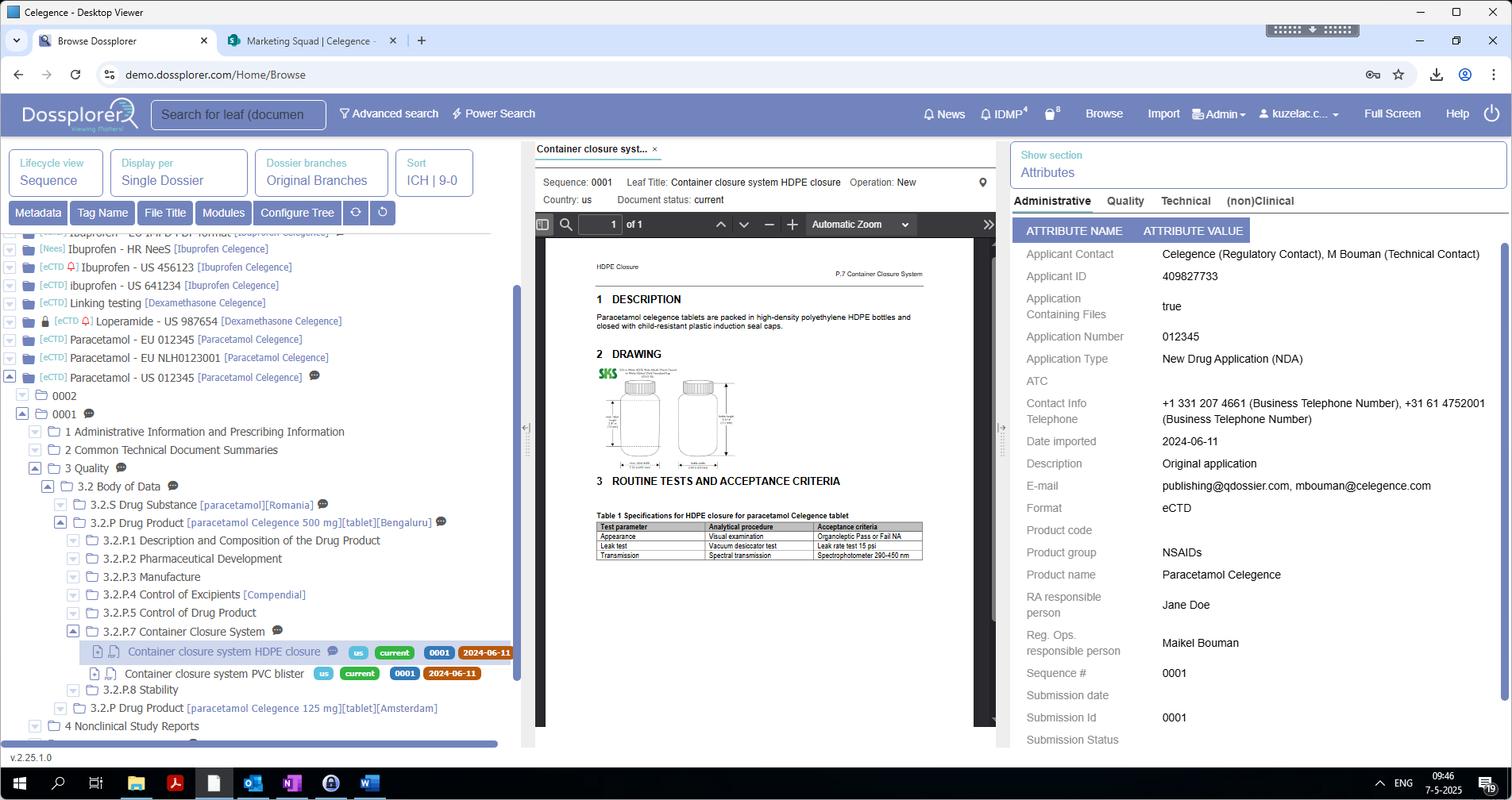1512x800 pixels.
Task: Collapse the 3.2.P.7 Container Closure System node
Action: pyautogui.click(x=73, y=631)
